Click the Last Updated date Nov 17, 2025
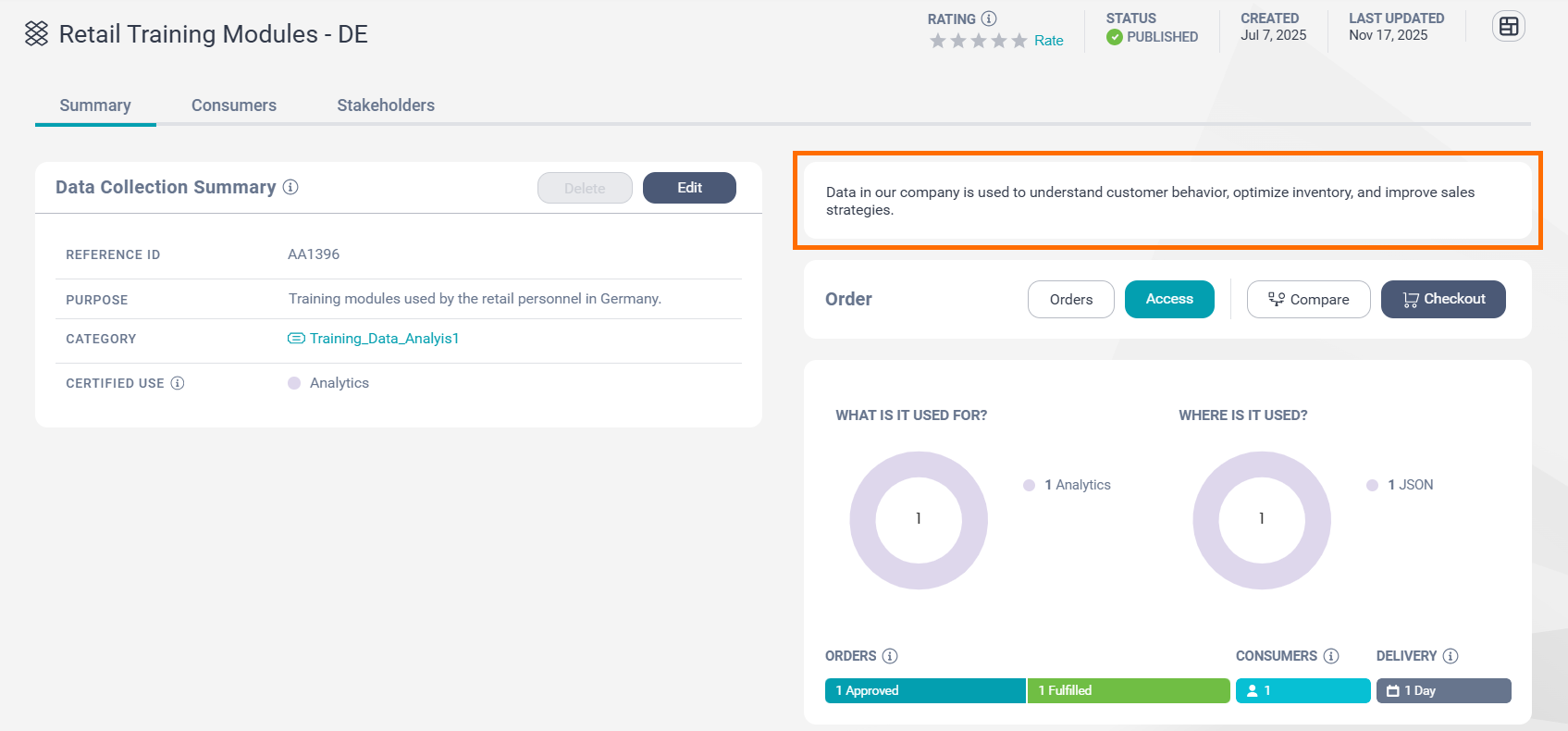 click(x=1389, y=35)
